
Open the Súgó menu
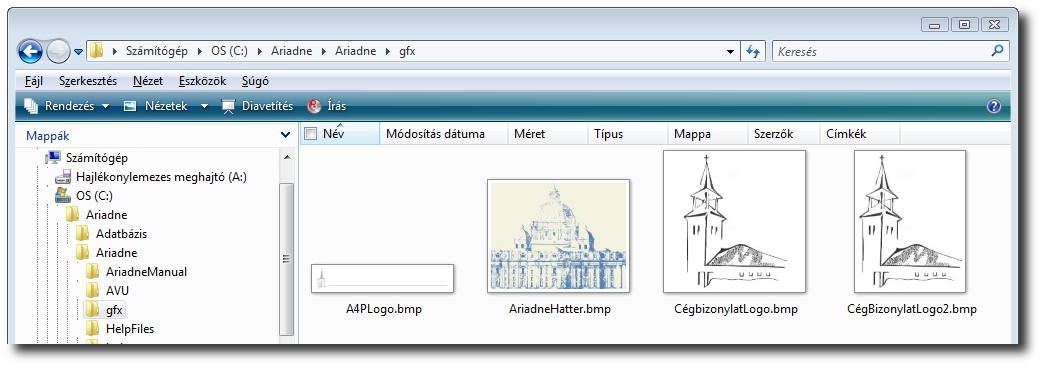(255, 81)
